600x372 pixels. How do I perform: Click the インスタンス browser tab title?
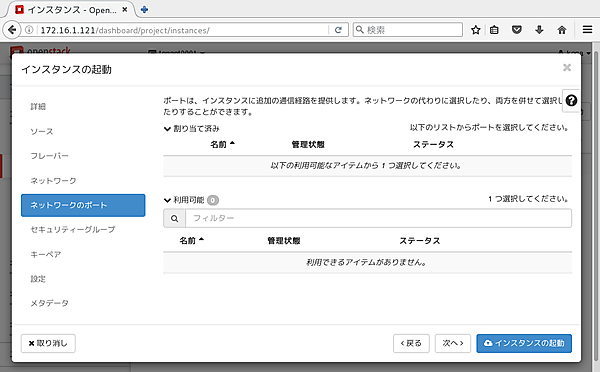click(72, 10)
